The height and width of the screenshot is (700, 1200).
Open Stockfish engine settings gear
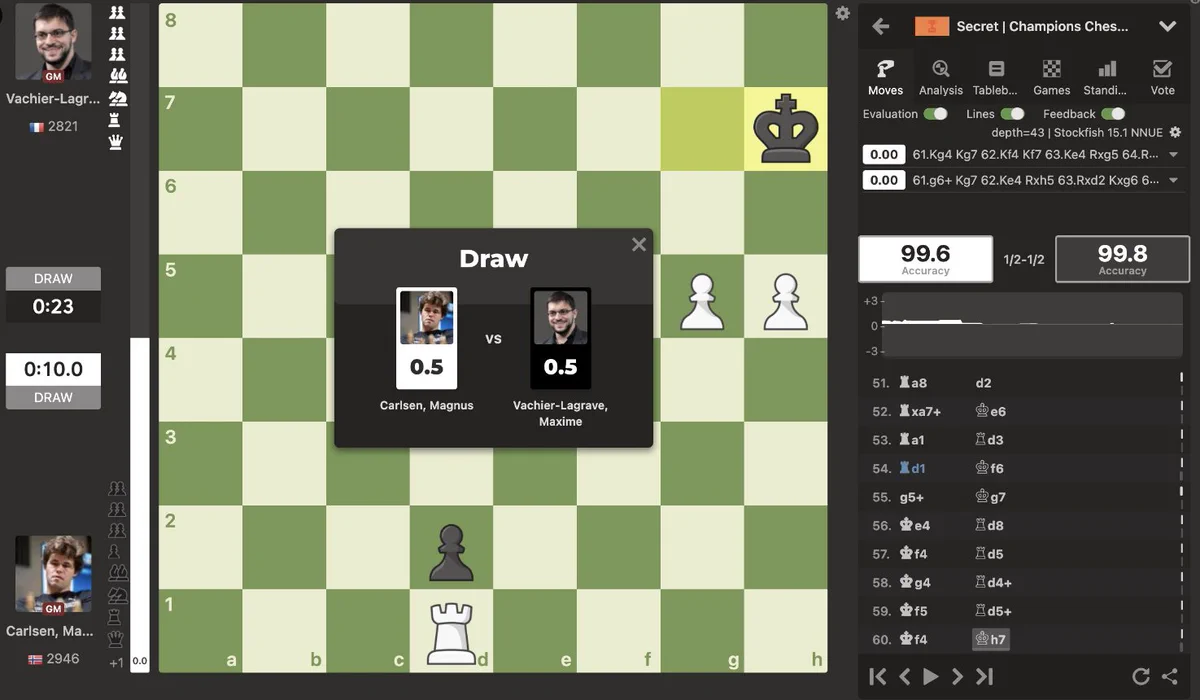[x=1176, y=133]
